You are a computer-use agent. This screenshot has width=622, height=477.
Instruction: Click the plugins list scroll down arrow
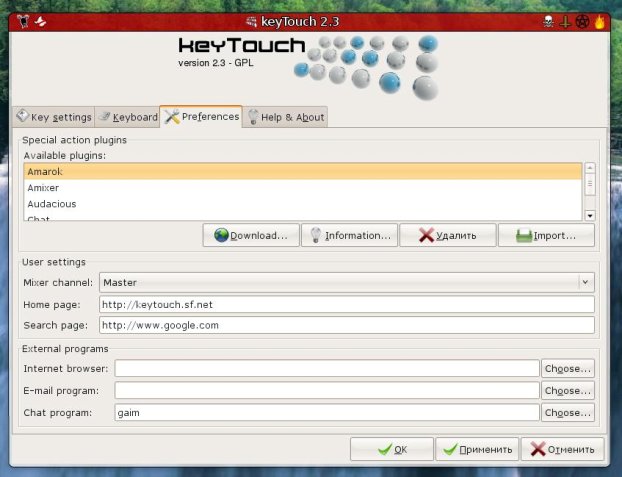pos(590,215)
